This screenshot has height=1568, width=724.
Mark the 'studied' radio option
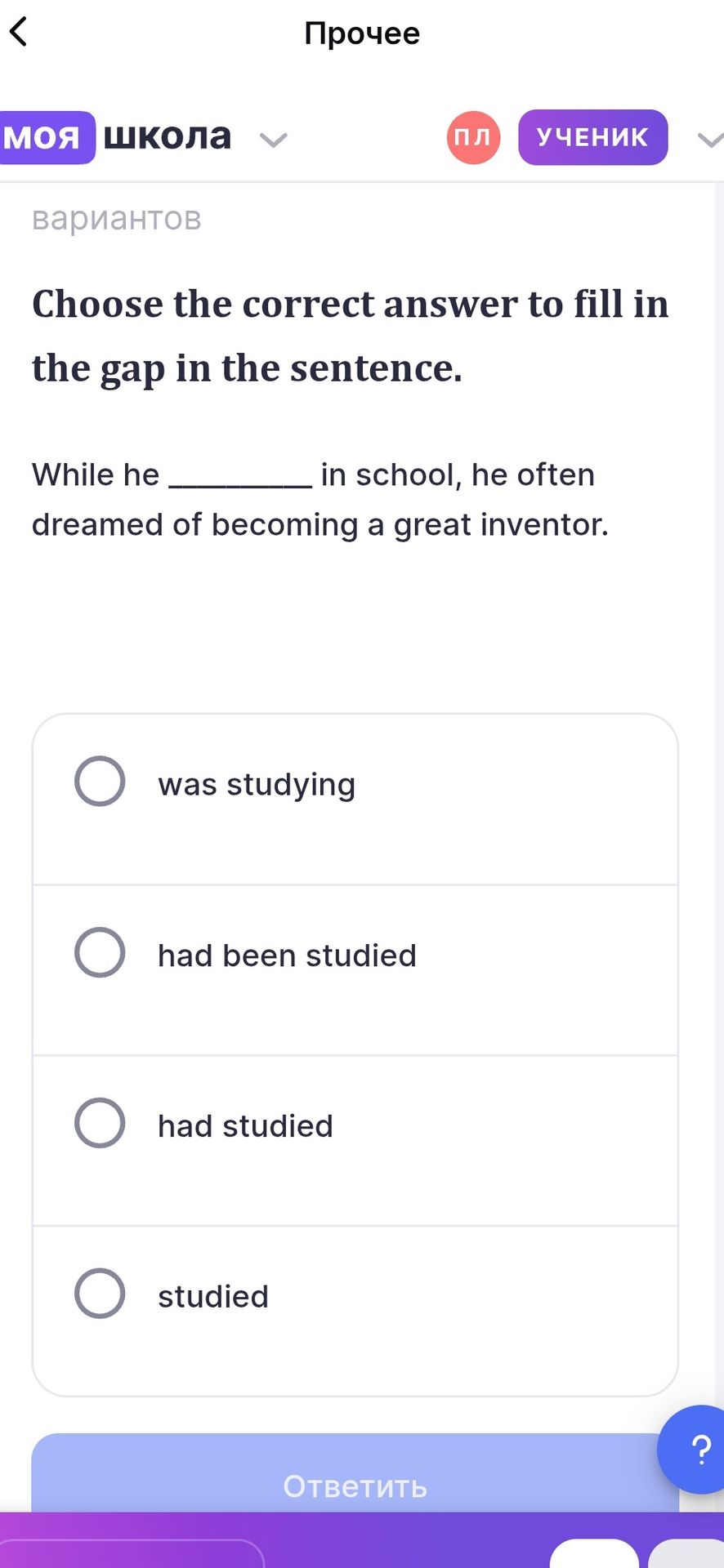[x=100, y=1294]
